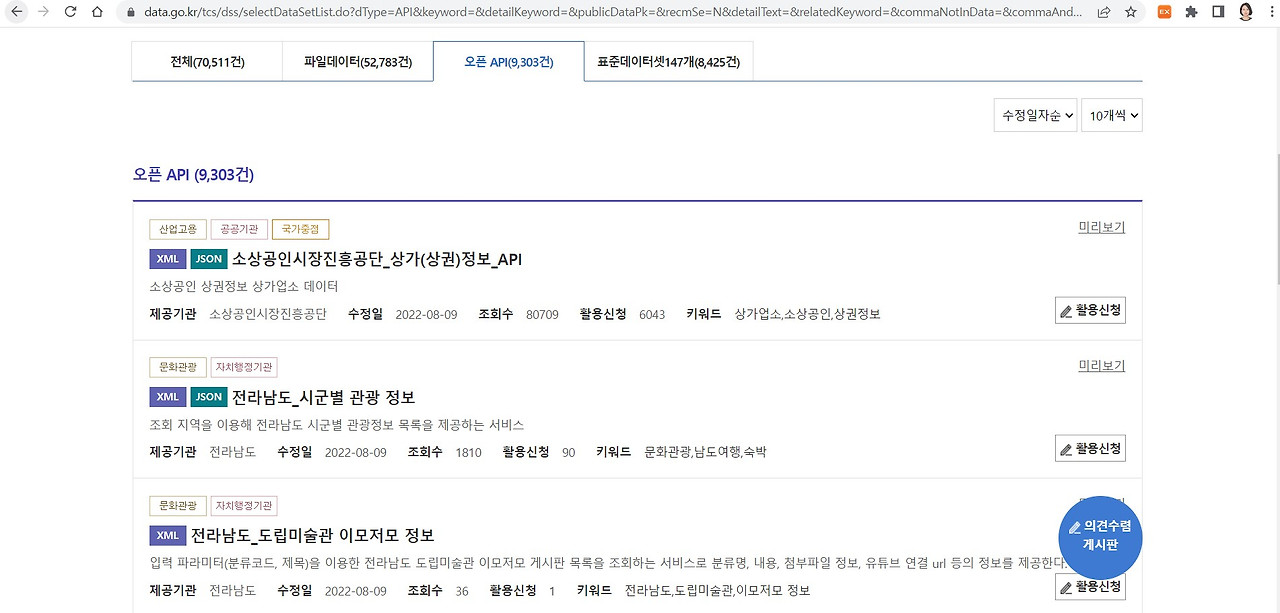Image resolution: width=1280 pixels, height=613 pixels.
Task: Select the 국가중점 tag on the first dataset
Action: tap(300, 228)
